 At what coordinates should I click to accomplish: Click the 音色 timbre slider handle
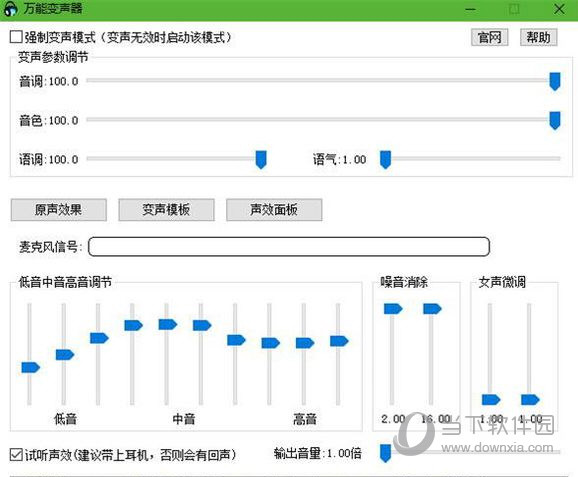pos(555,121)
